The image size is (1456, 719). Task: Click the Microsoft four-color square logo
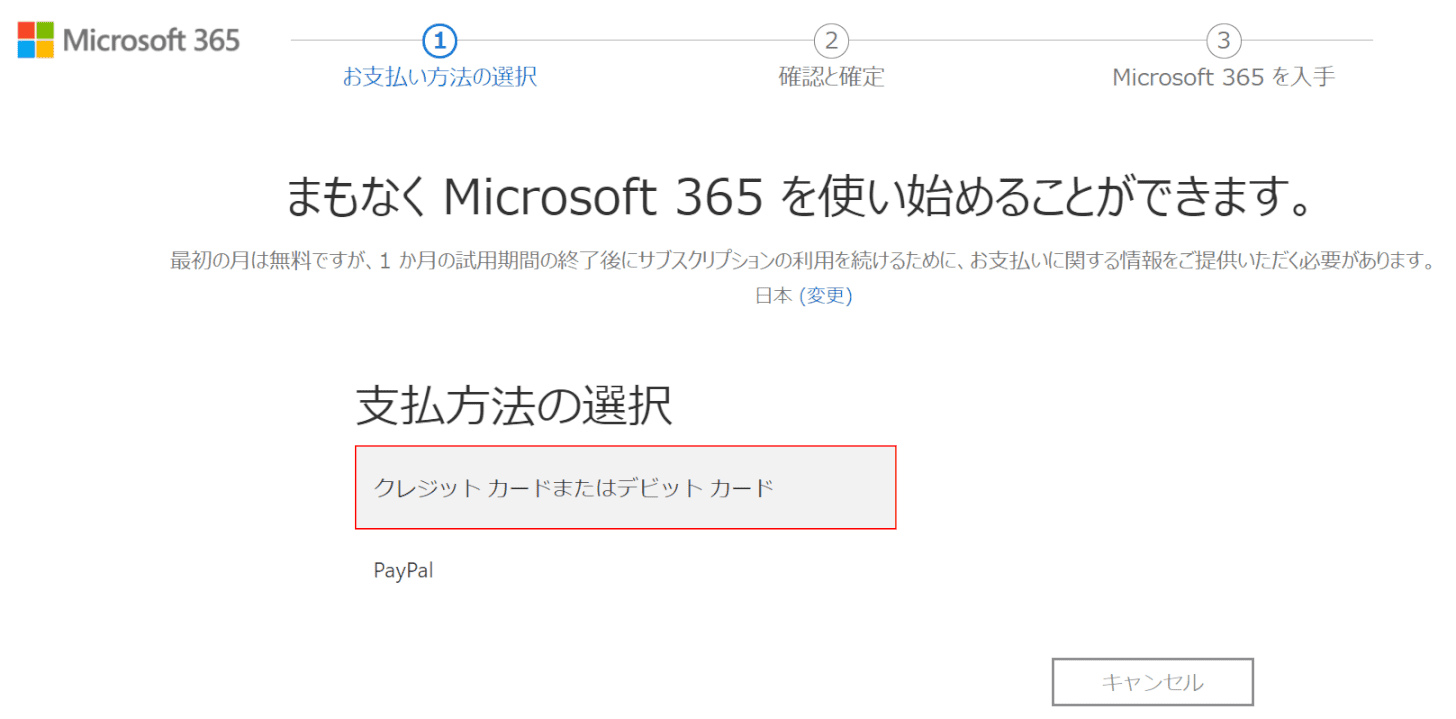[x=36, y=40]
